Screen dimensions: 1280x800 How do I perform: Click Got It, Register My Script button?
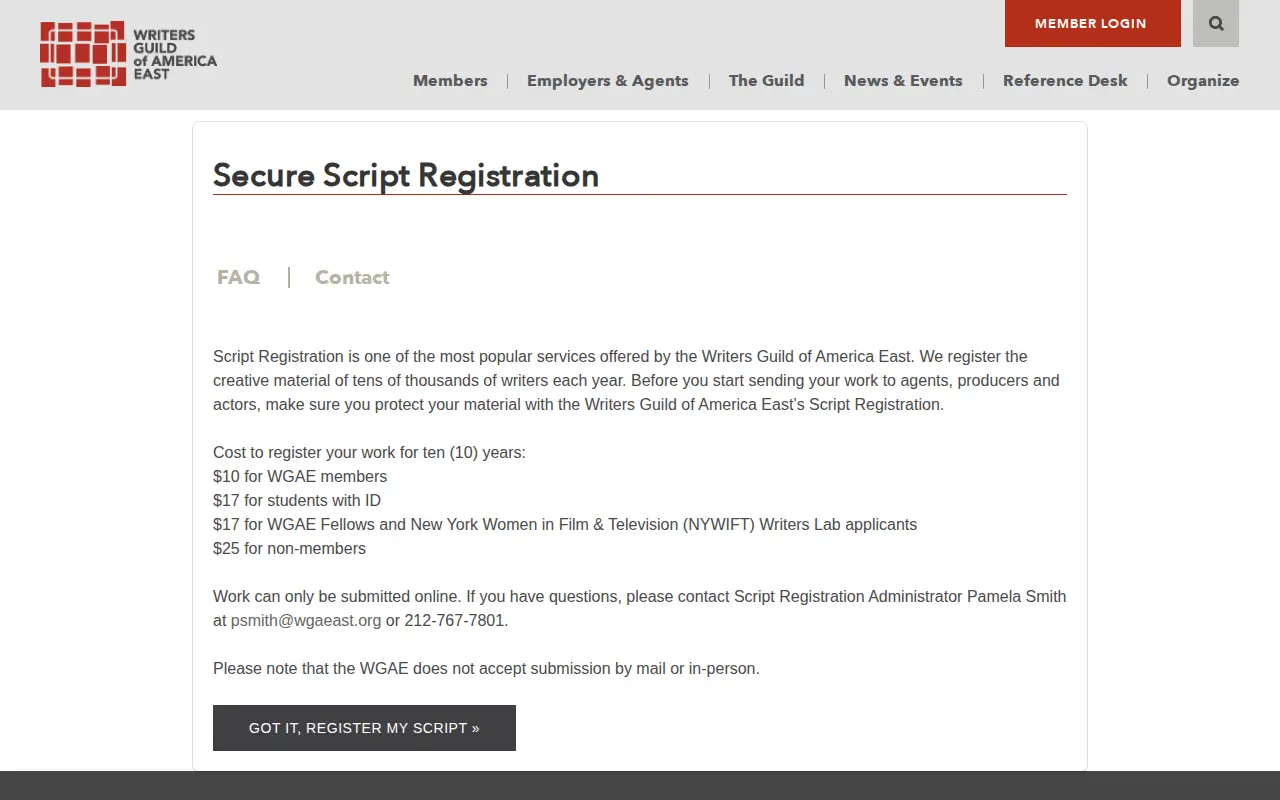coord(364,728)
